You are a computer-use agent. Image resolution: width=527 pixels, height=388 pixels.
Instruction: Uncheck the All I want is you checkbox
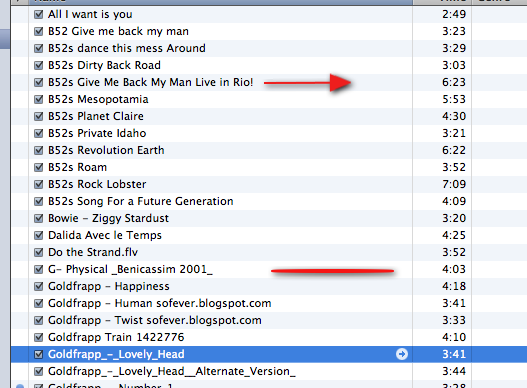click(39, 14)
